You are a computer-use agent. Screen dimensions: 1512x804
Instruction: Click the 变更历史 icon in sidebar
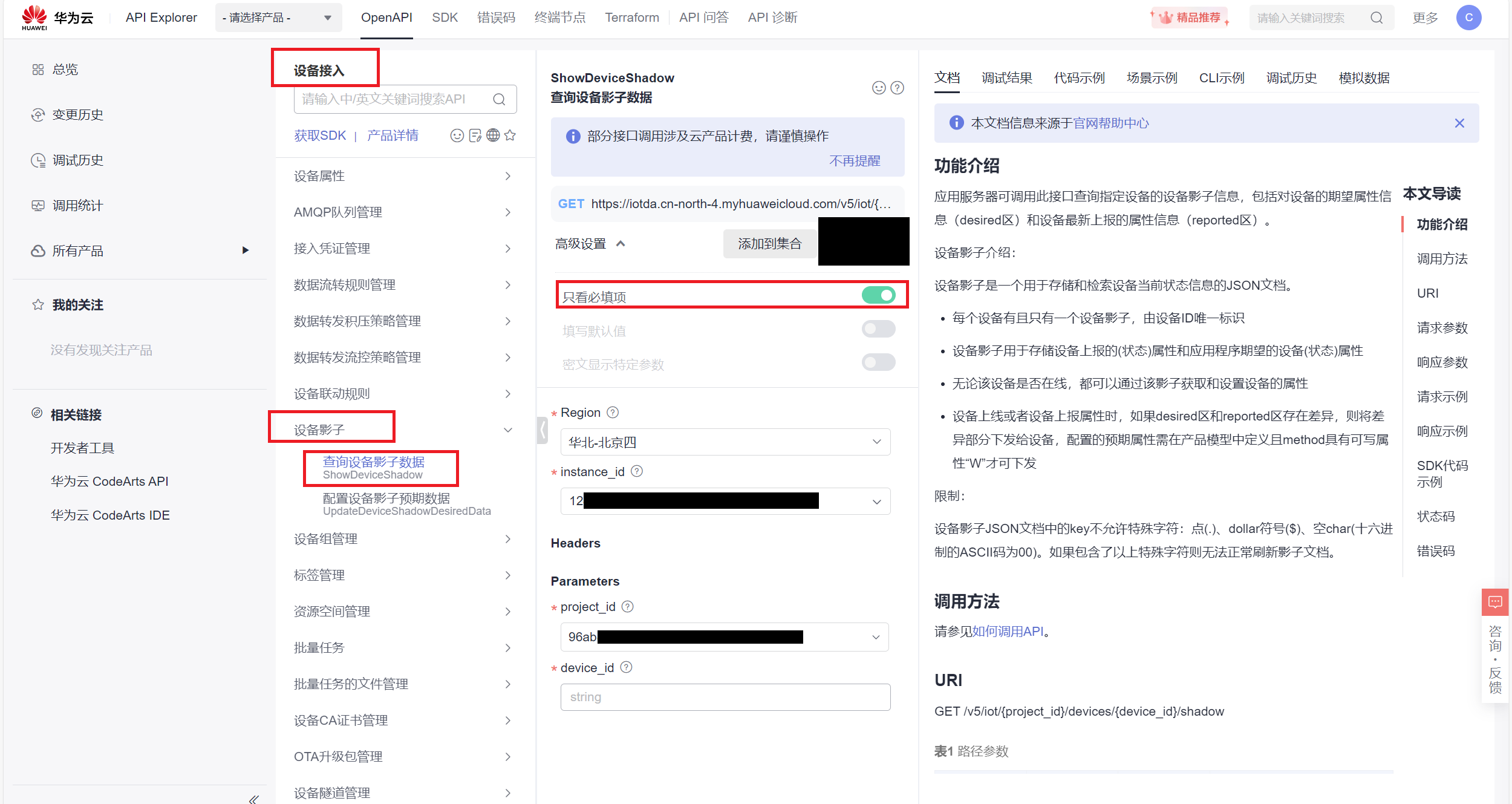pyautogui.click(x=38, y=115)
